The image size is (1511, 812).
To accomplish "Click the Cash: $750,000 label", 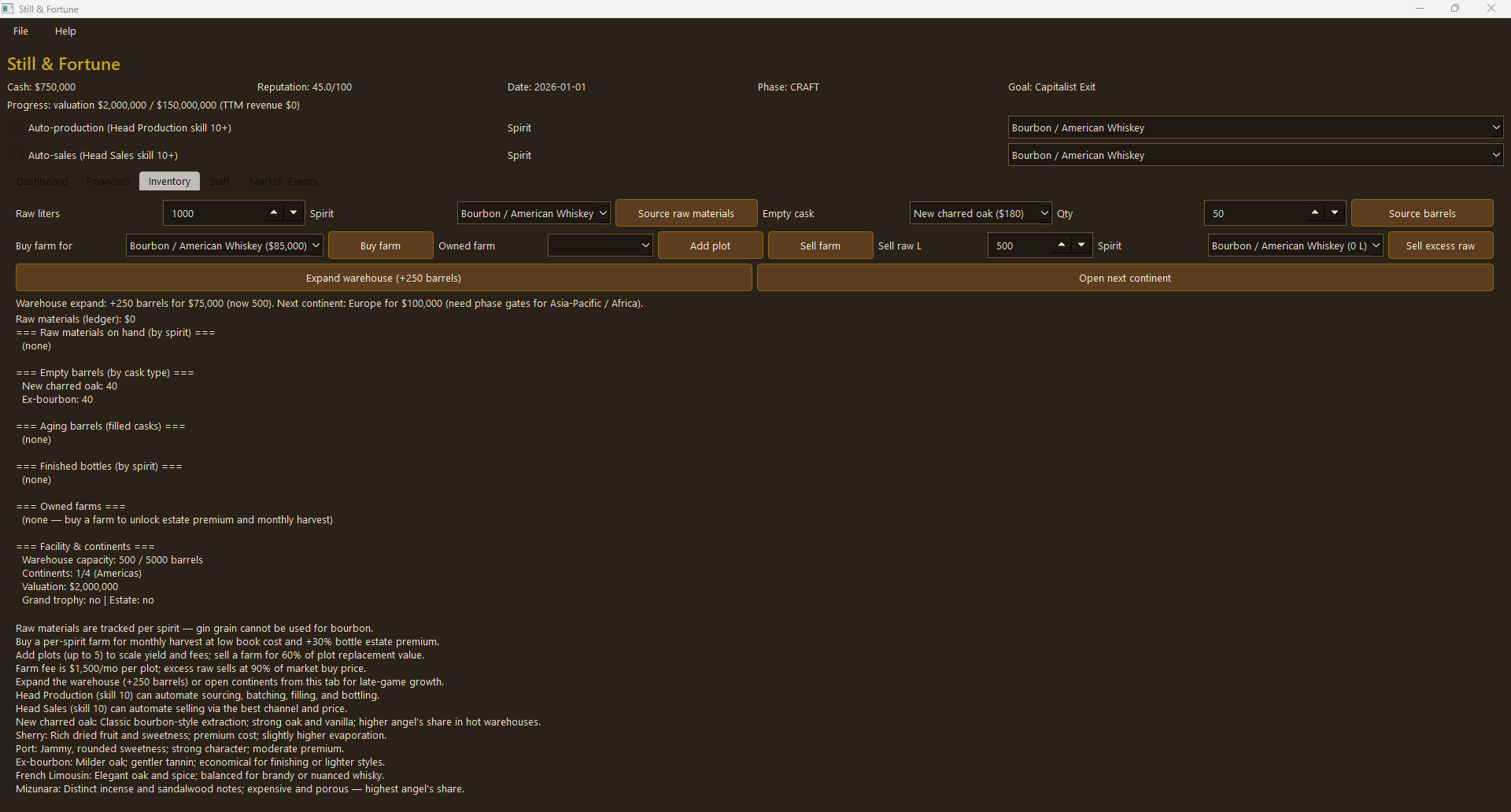I will [x=42, y=87].
